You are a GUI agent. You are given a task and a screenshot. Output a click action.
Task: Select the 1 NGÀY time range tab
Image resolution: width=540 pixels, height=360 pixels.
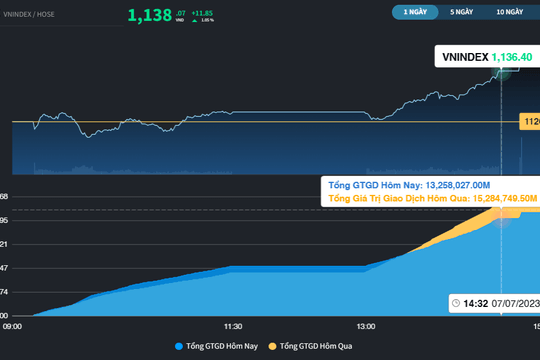coord(415,12)
